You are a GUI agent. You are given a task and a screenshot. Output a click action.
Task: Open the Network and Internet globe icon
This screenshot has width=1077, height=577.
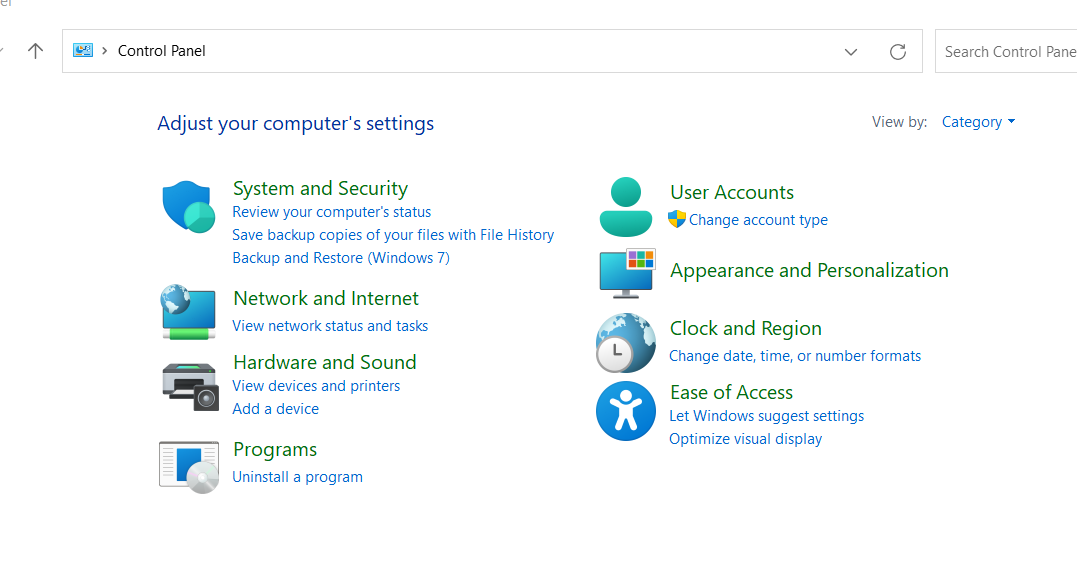tap(189, 312)
